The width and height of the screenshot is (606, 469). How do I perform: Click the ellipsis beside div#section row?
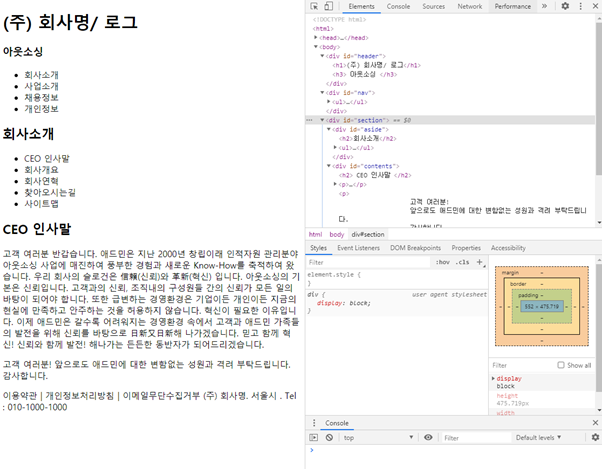pyautogui.click(x=309, y=120)
